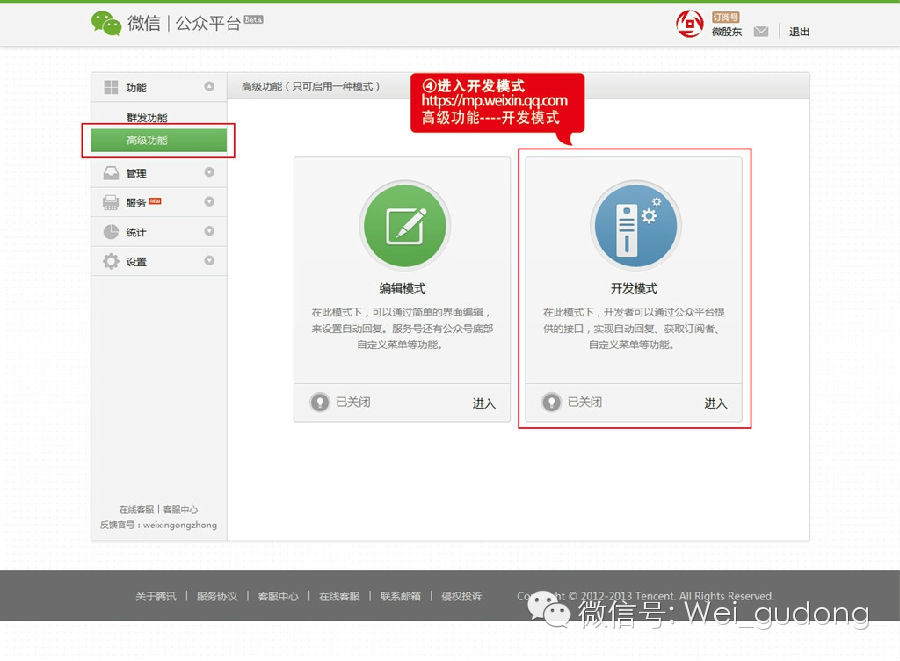Click the 功能 grid icon

click(x=111, y=87)
